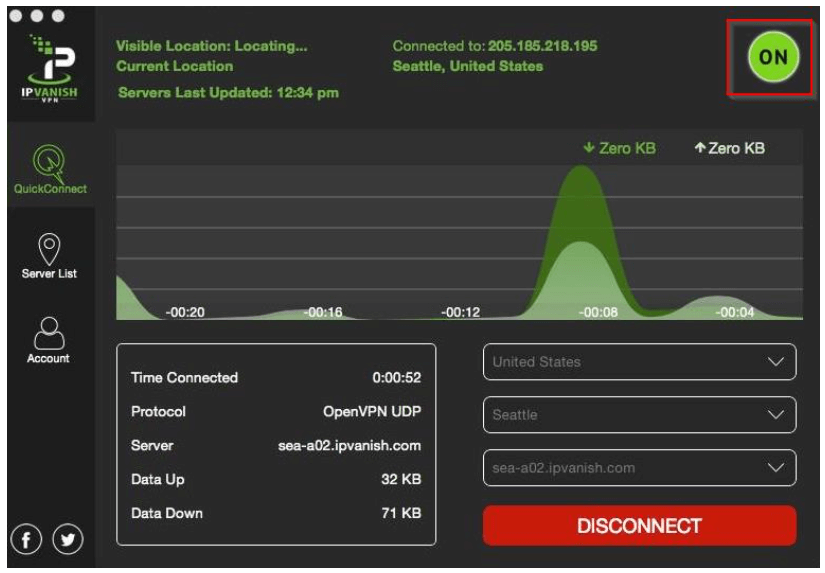Click the Data Down label
825x573 pixels.
[167, 513]
